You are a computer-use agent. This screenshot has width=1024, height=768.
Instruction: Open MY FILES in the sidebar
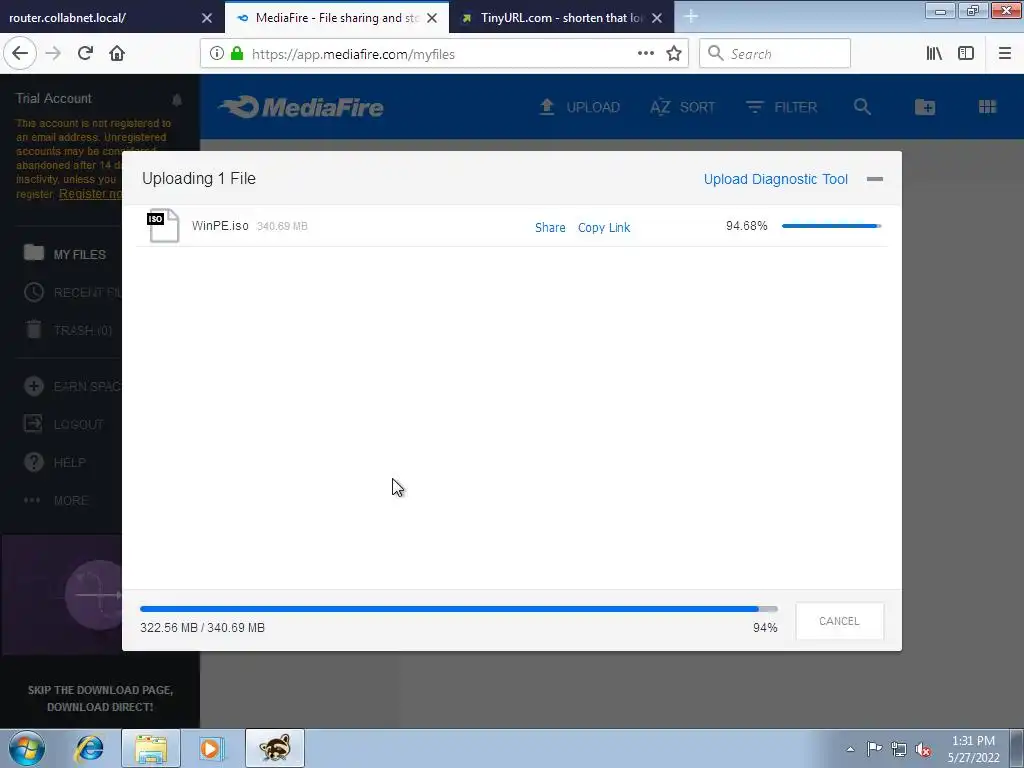point(65,254)
